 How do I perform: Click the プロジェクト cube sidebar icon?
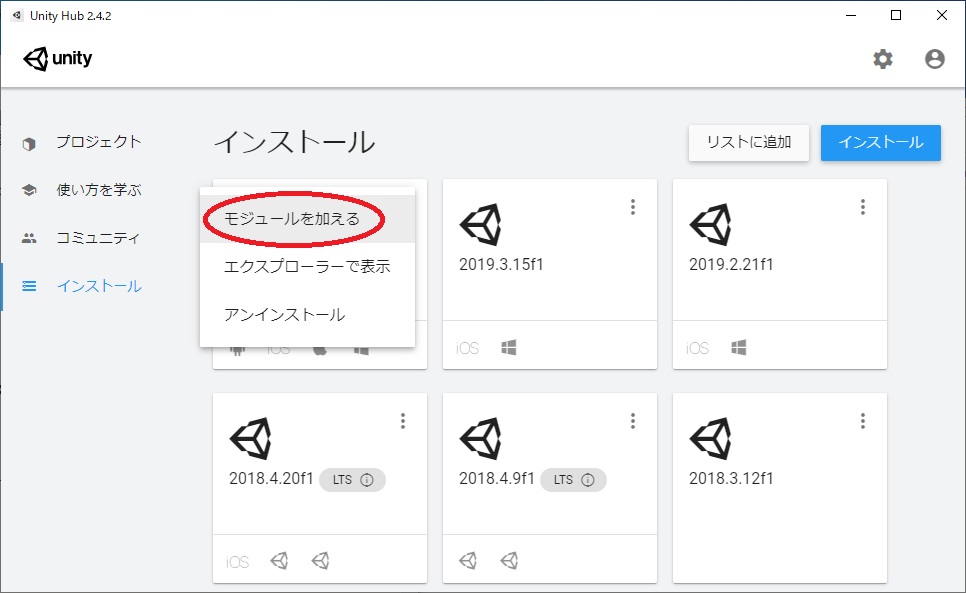click(x=29, y=143)
